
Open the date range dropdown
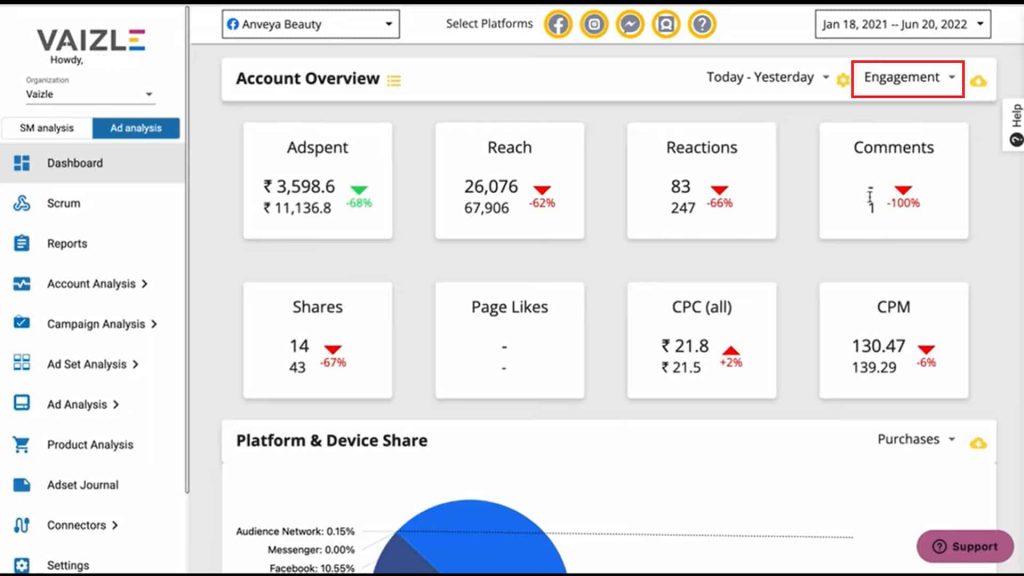click(x=903, y=24)
